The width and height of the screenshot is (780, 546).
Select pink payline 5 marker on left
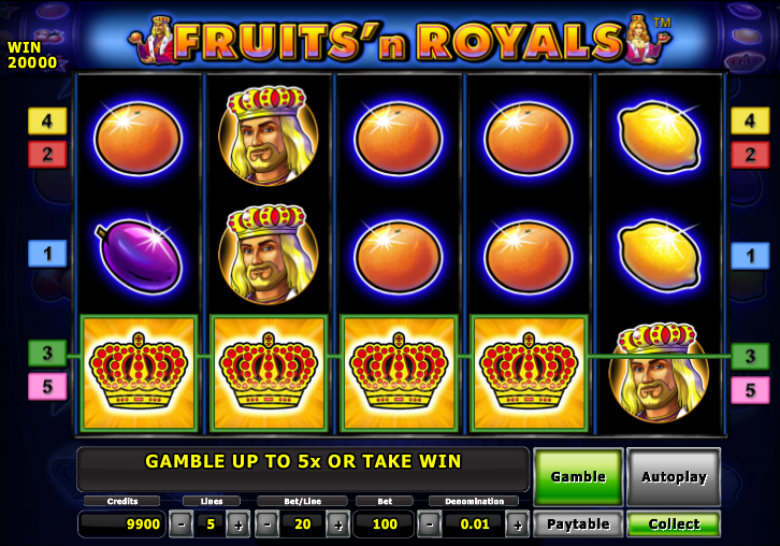(47, 386)
